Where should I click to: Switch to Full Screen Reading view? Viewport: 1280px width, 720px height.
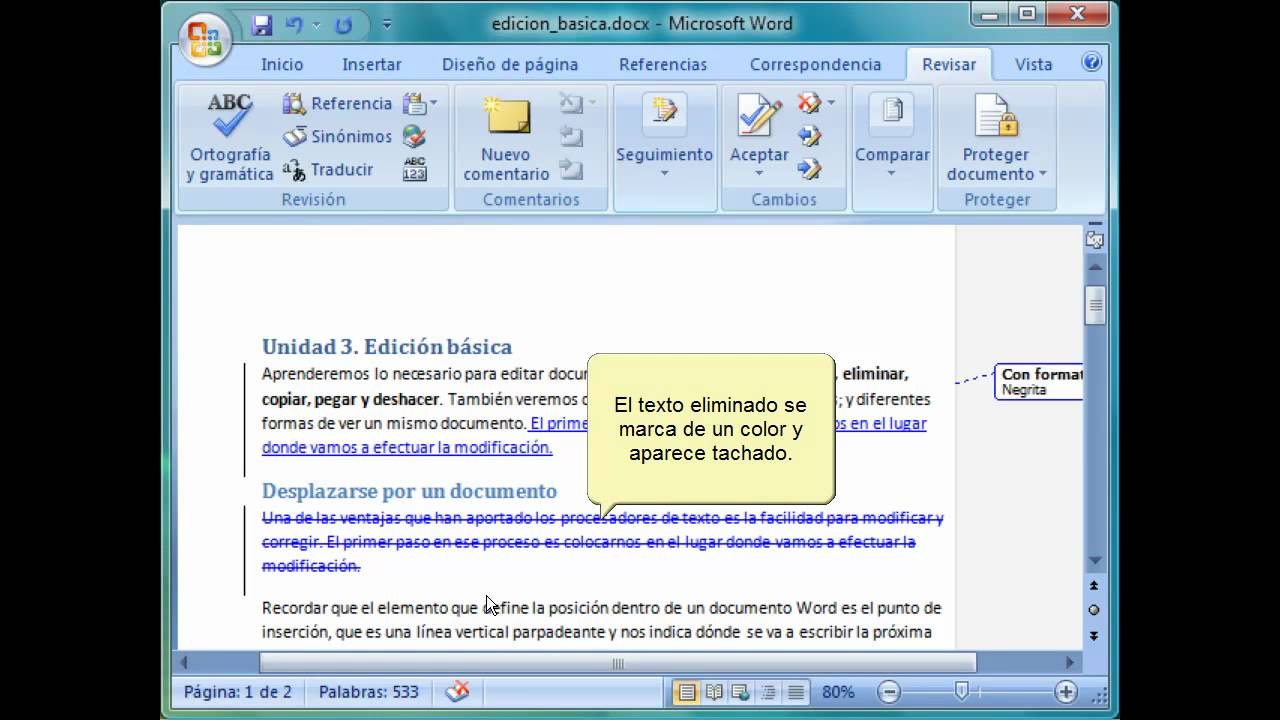[x=714, y=692]
